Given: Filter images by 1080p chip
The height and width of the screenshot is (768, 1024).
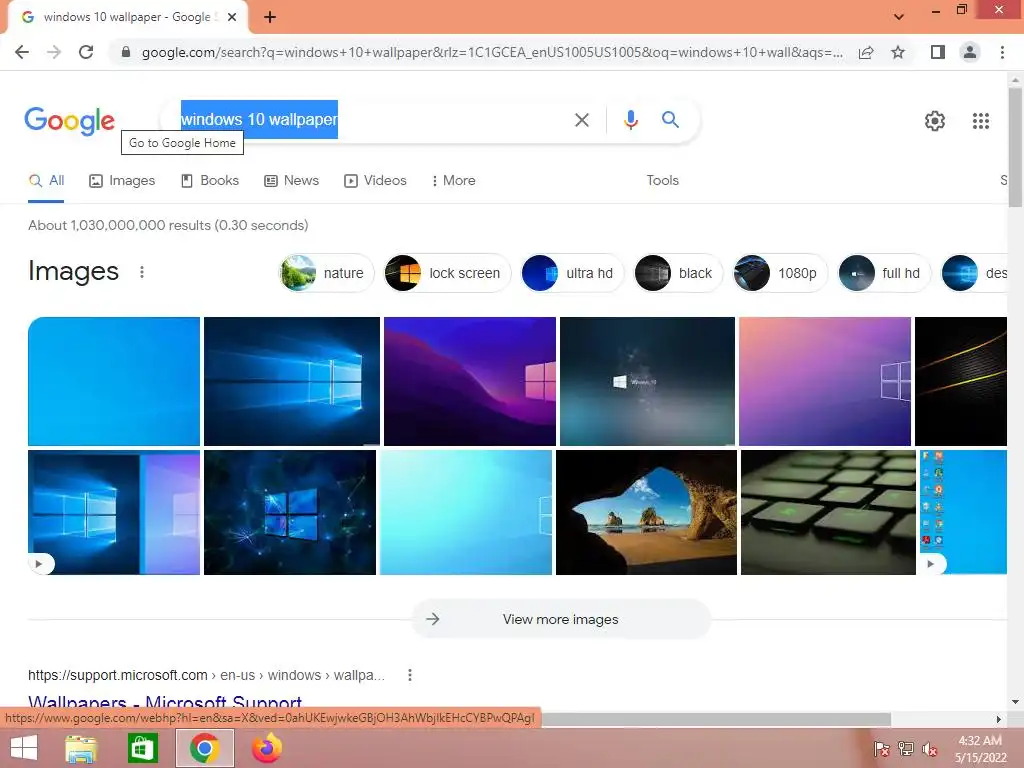Looking at the screenshot, I should [x=780, y=273].
